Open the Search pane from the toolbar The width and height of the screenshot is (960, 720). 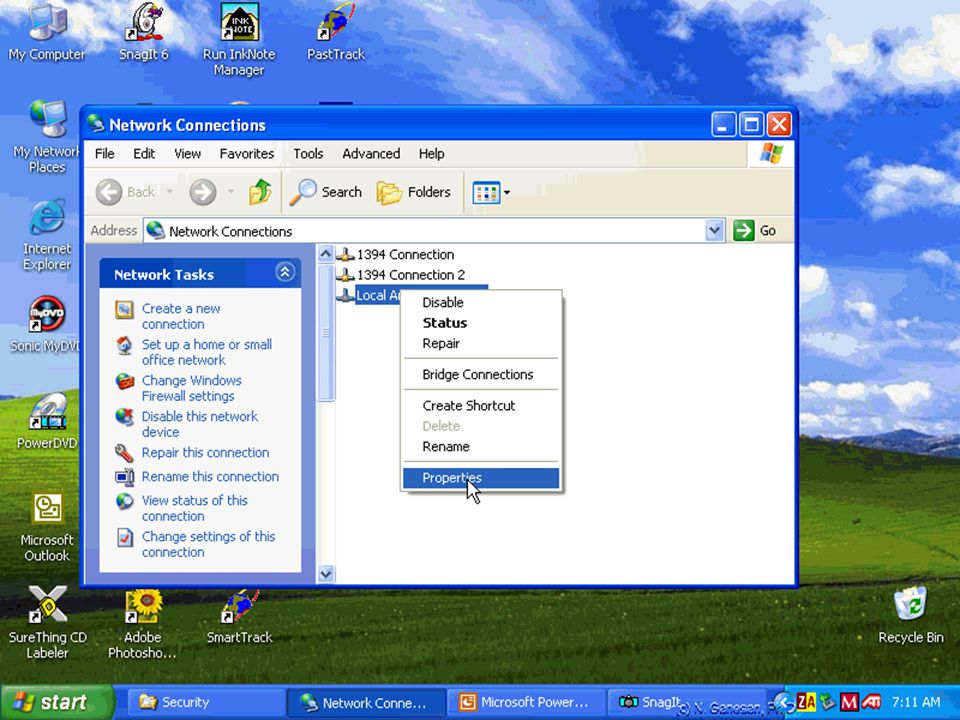click(326, 192)
